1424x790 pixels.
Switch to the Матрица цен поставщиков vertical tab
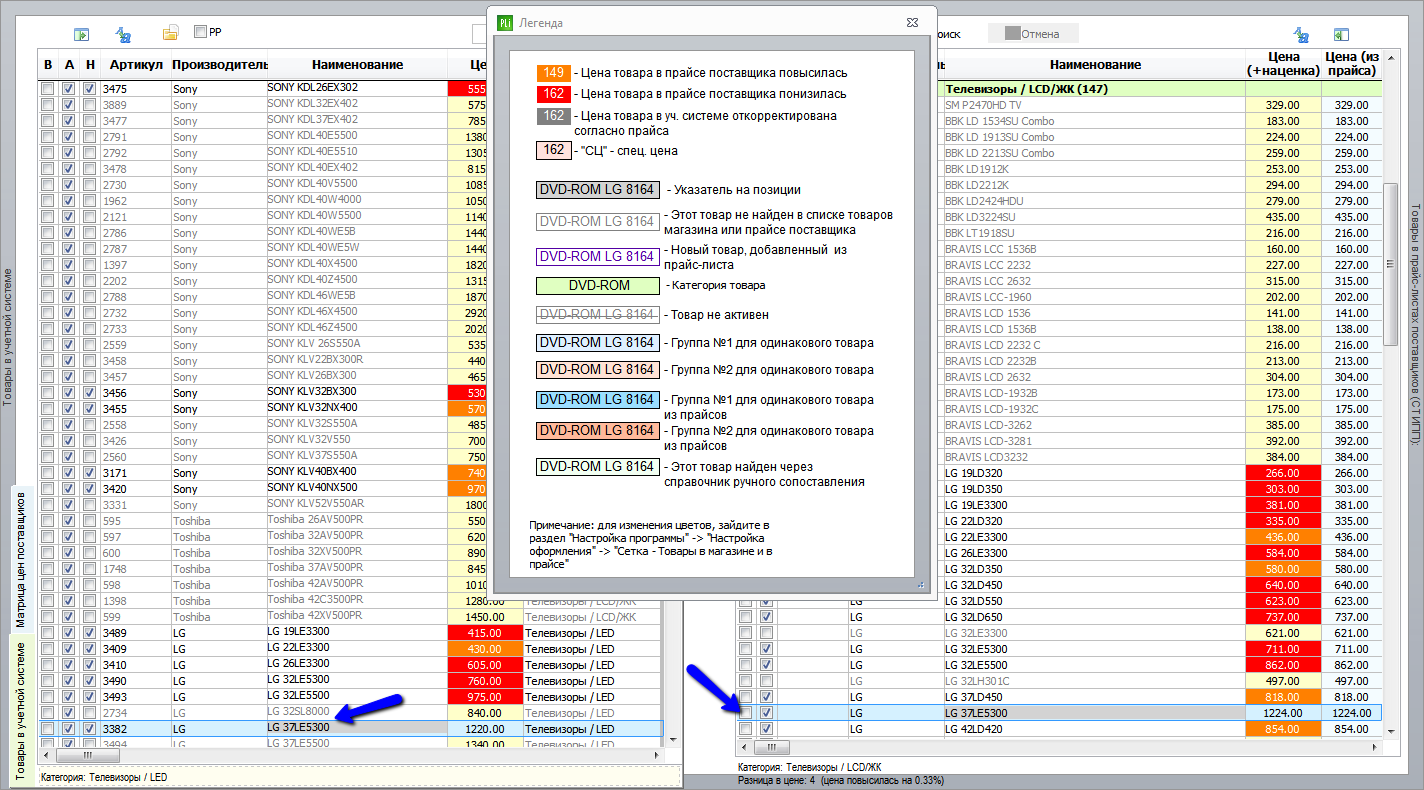(x=21, y=558)
